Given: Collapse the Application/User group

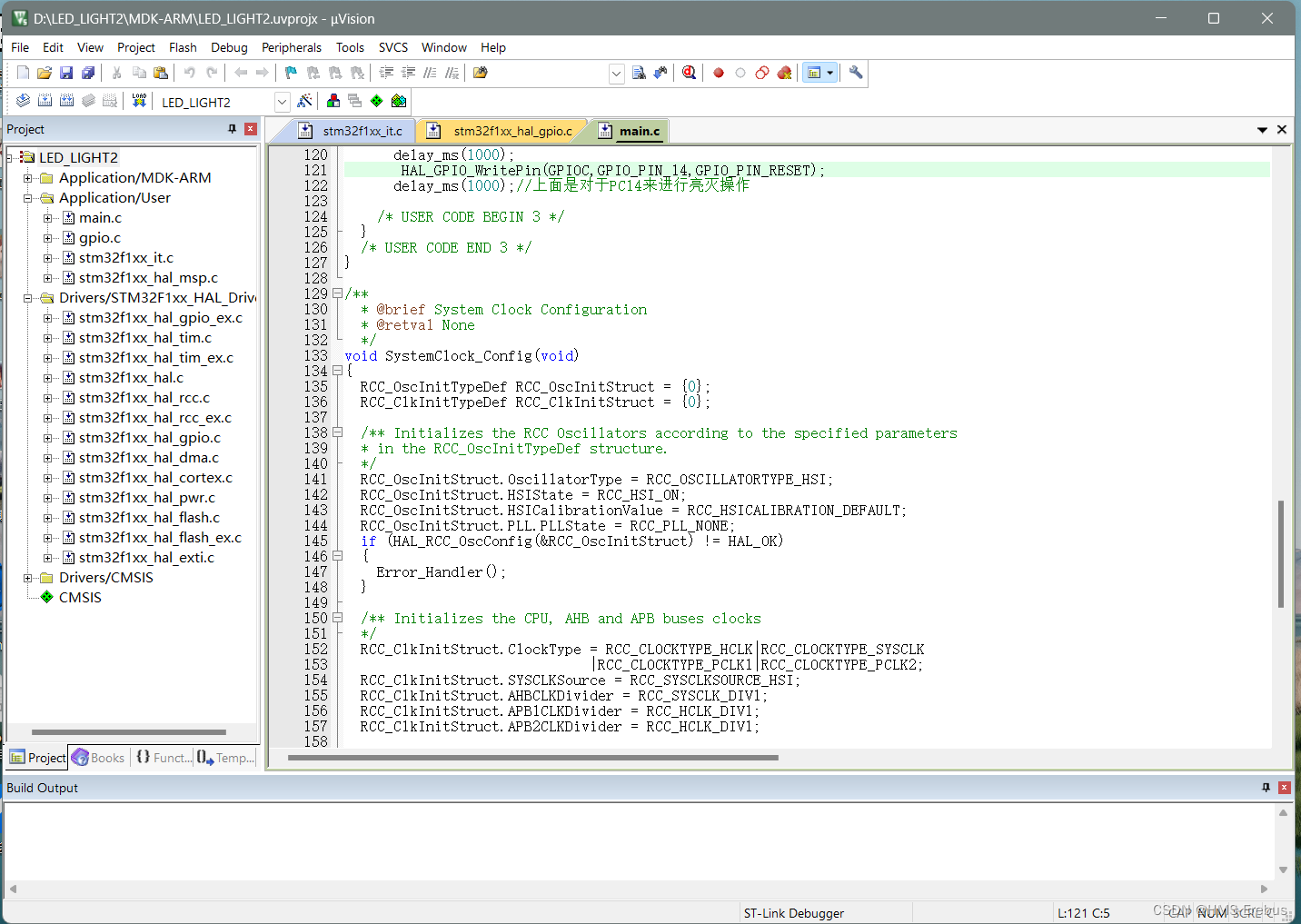Looking at the screenshot, I should pos(28,198).
